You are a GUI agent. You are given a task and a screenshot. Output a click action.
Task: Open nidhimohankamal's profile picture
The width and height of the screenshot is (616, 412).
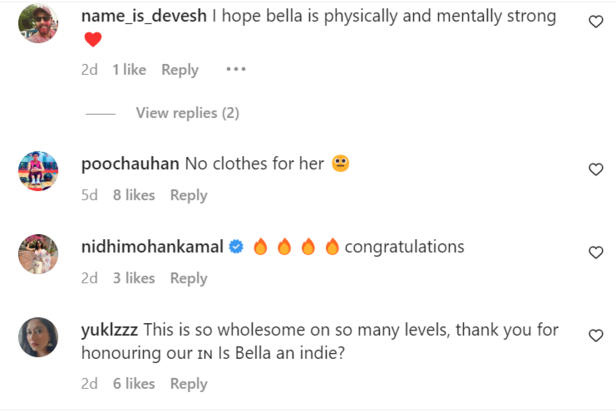38,255
